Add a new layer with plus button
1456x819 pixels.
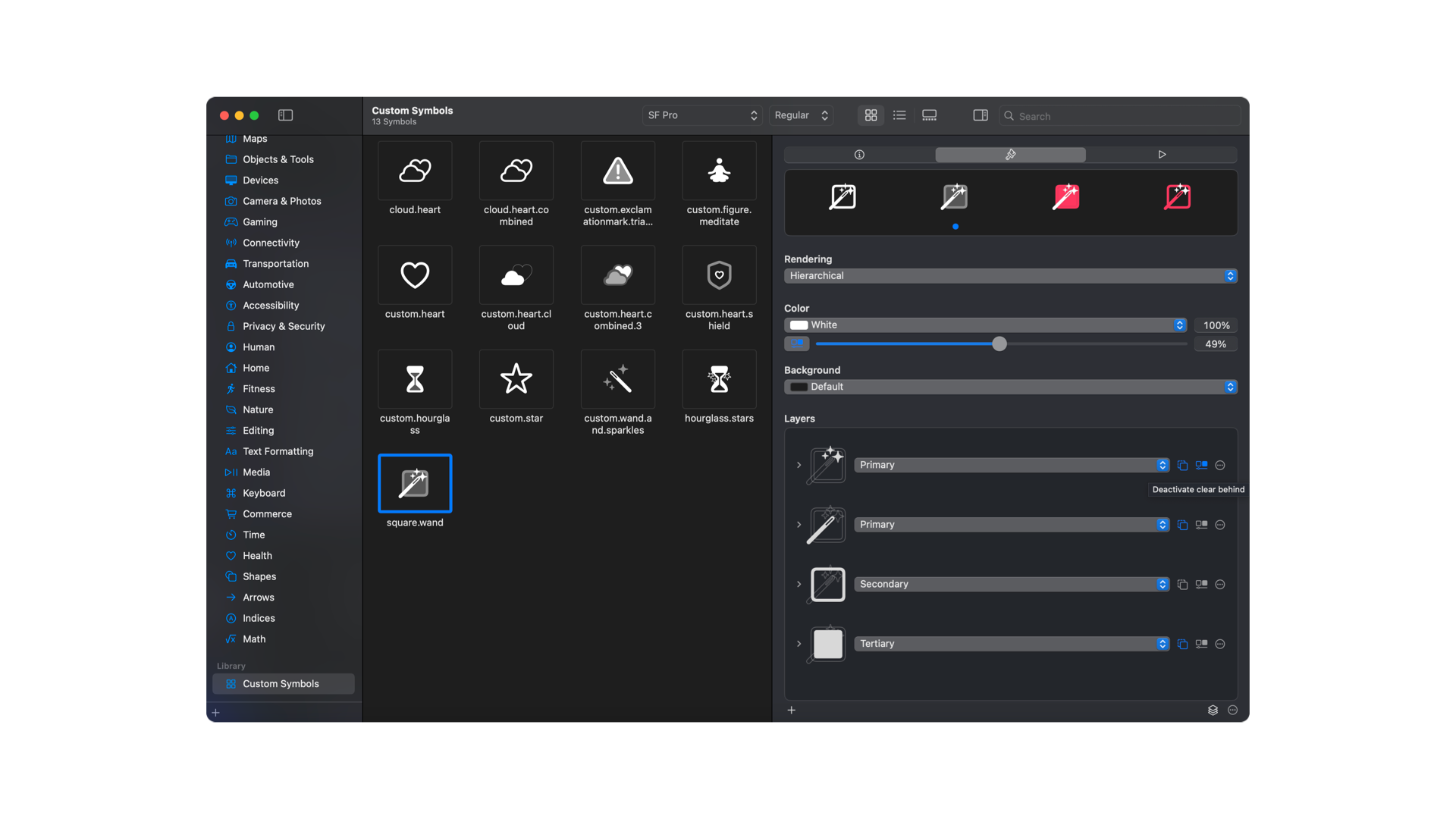[791, 711]
